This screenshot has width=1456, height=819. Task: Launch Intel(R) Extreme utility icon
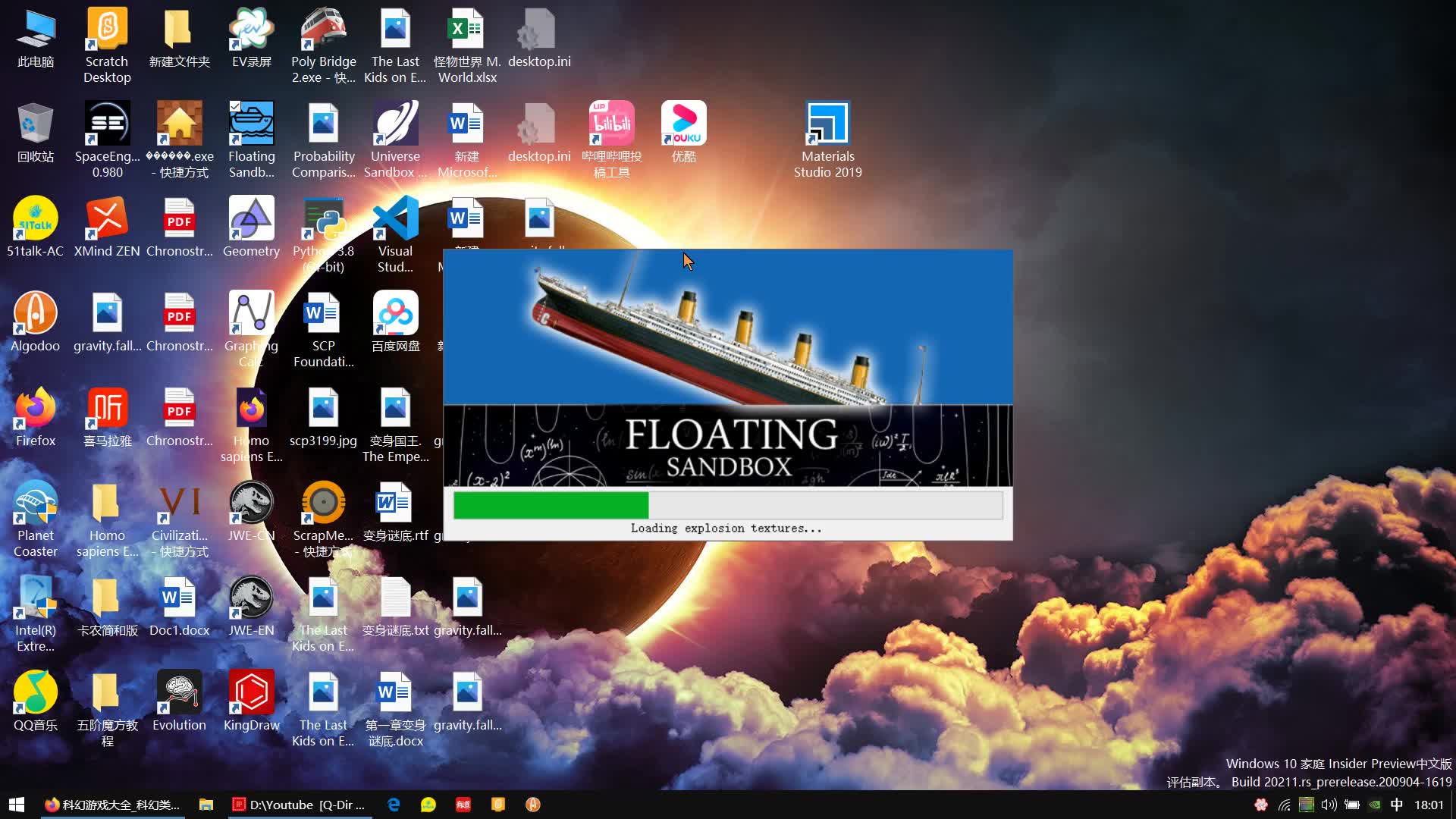[36, 614]
